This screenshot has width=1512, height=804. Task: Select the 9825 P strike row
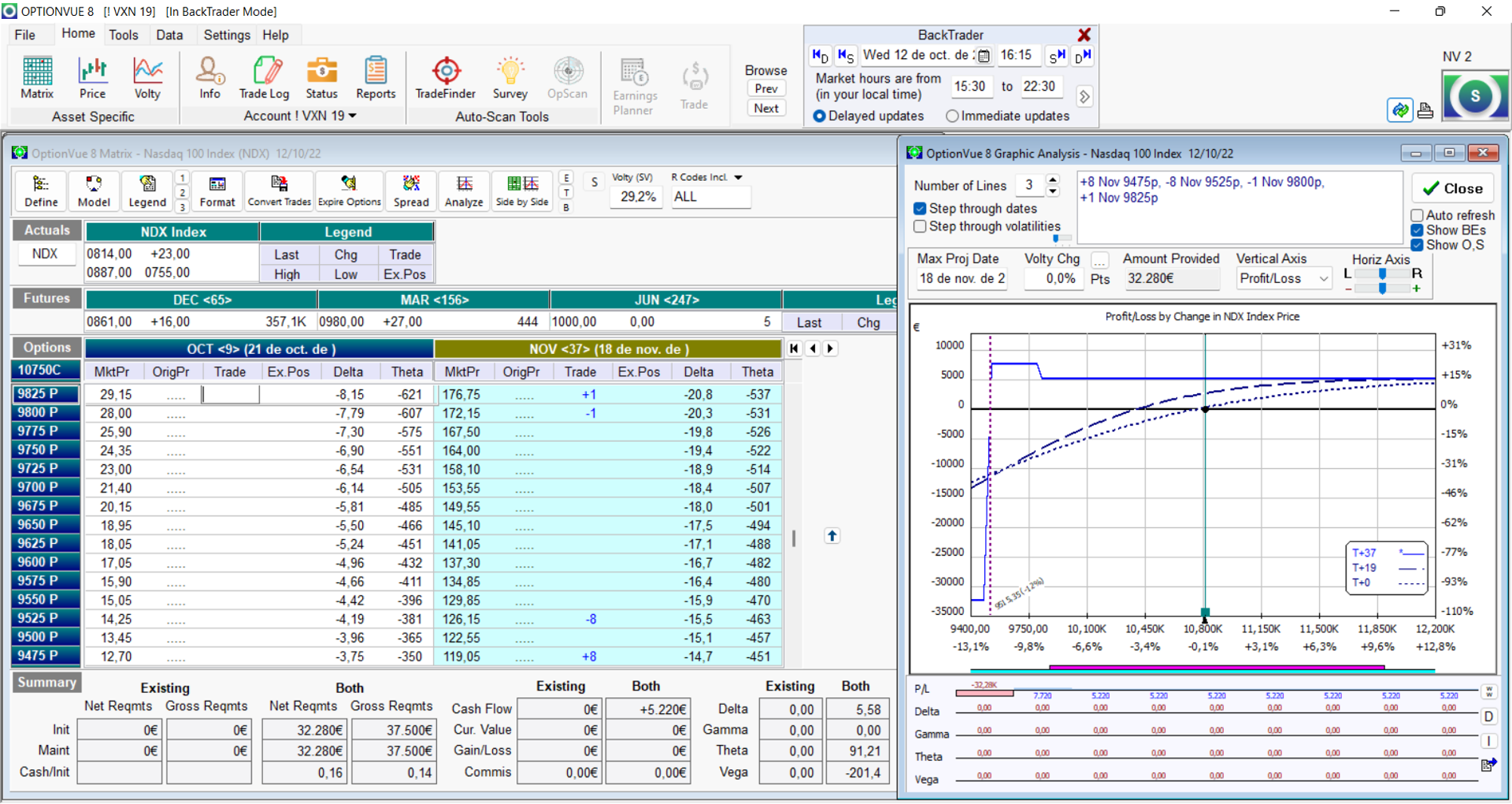[x=47, y=394]
